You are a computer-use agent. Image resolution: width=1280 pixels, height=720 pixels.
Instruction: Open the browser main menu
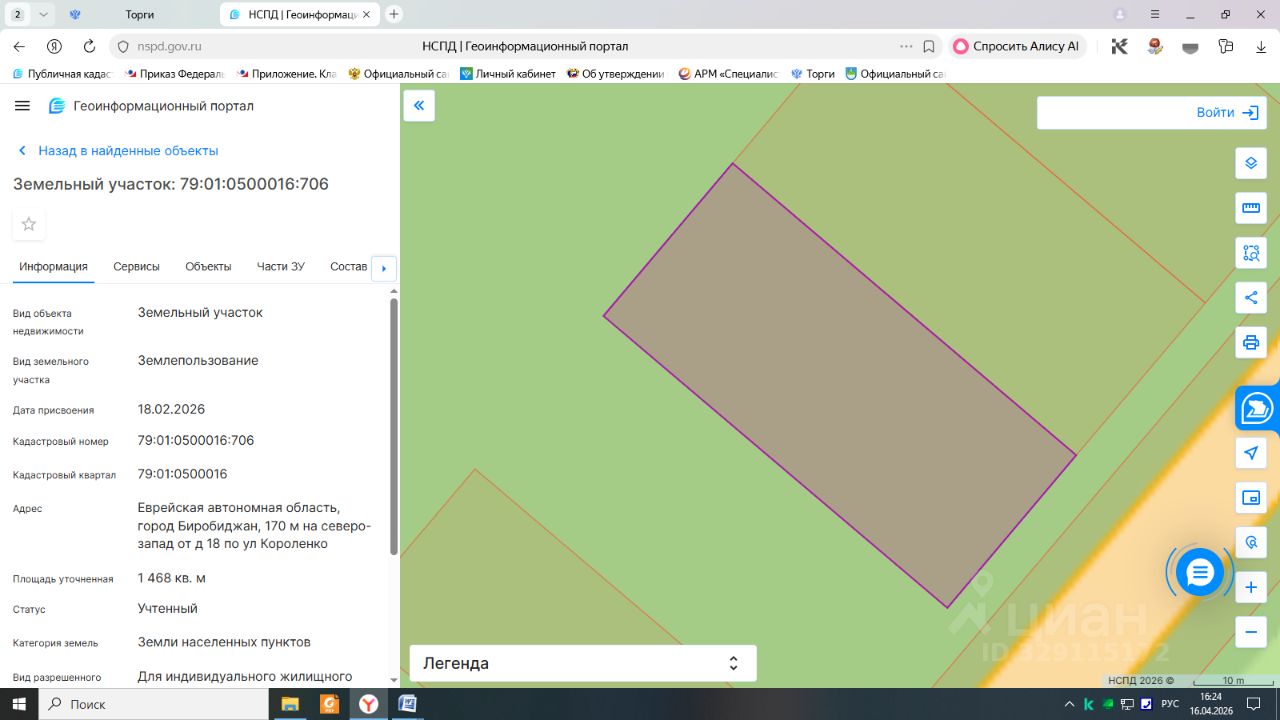[x=1155, y=14]
